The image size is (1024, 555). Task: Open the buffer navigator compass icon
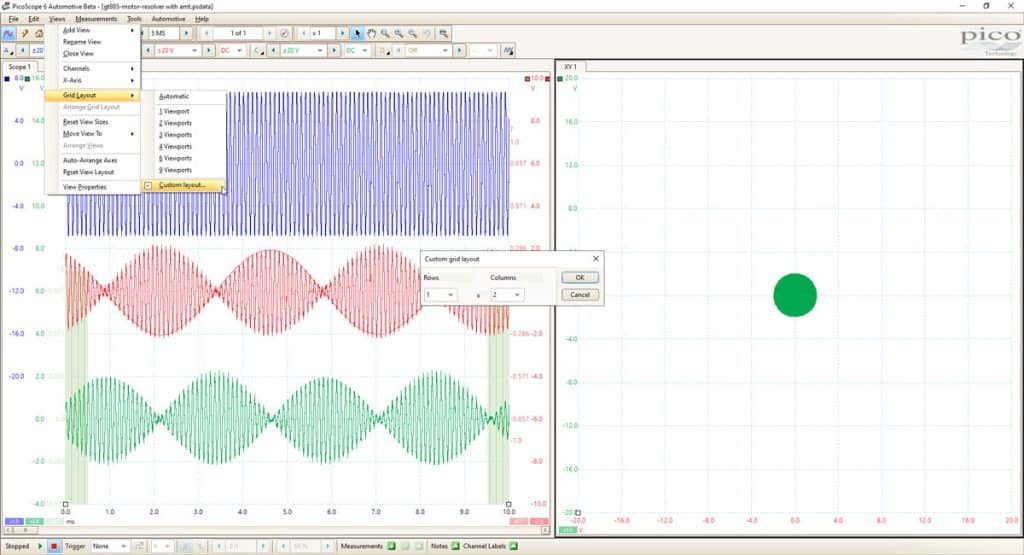(284, 33)
